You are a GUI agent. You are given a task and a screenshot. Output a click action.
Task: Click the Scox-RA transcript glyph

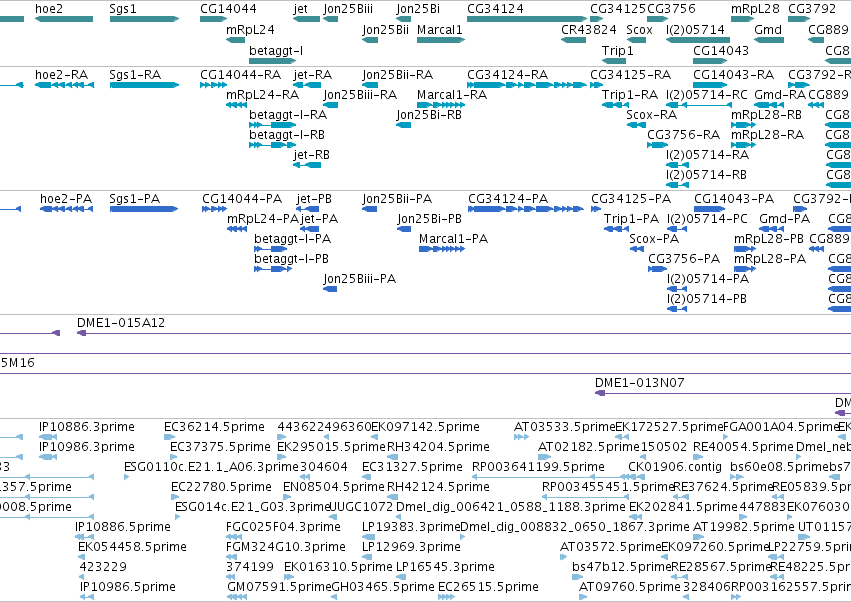[x=636, y=125]
